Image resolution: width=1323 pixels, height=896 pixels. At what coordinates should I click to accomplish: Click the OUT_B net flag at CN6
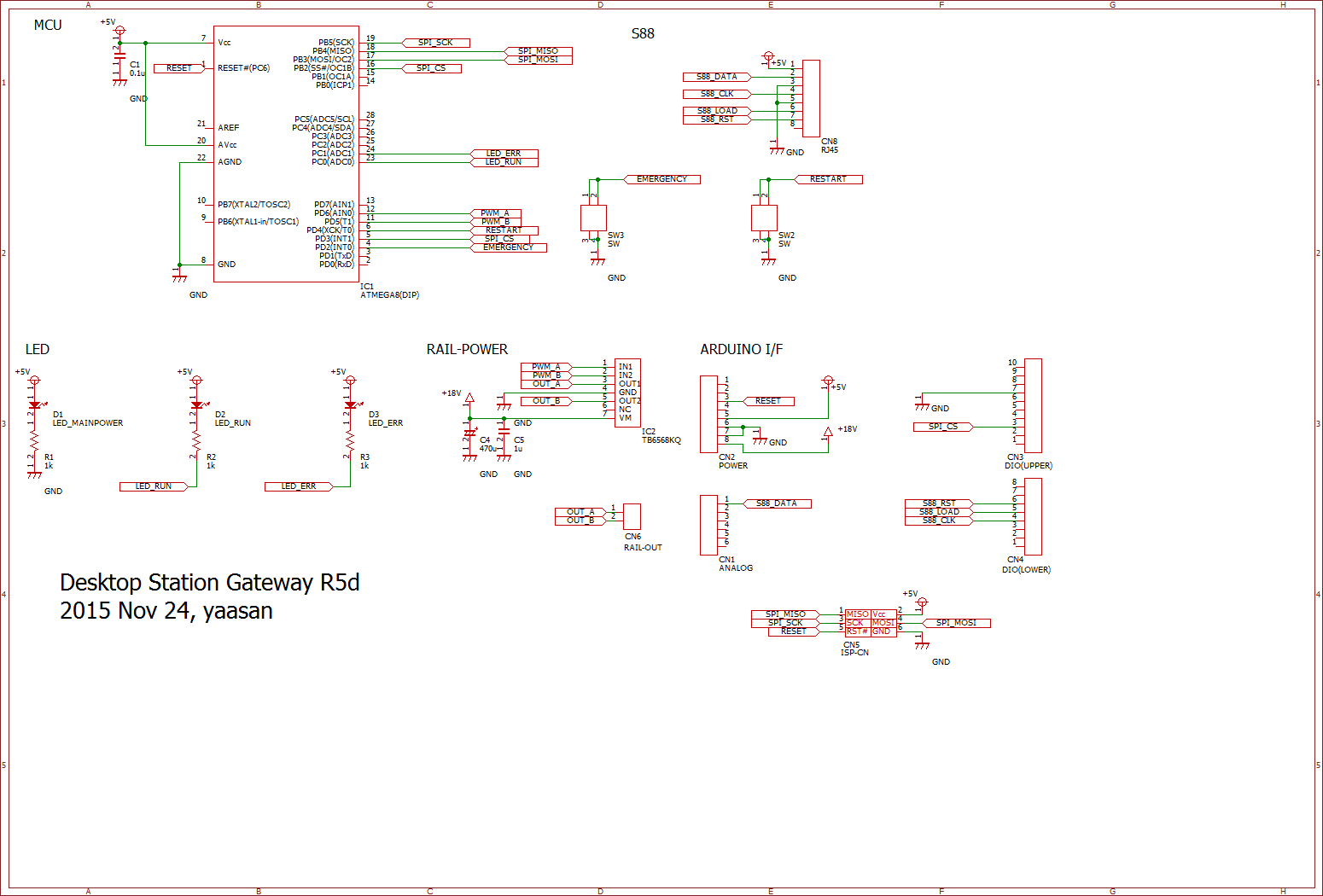pyautogui.click(x=580, y=521)
